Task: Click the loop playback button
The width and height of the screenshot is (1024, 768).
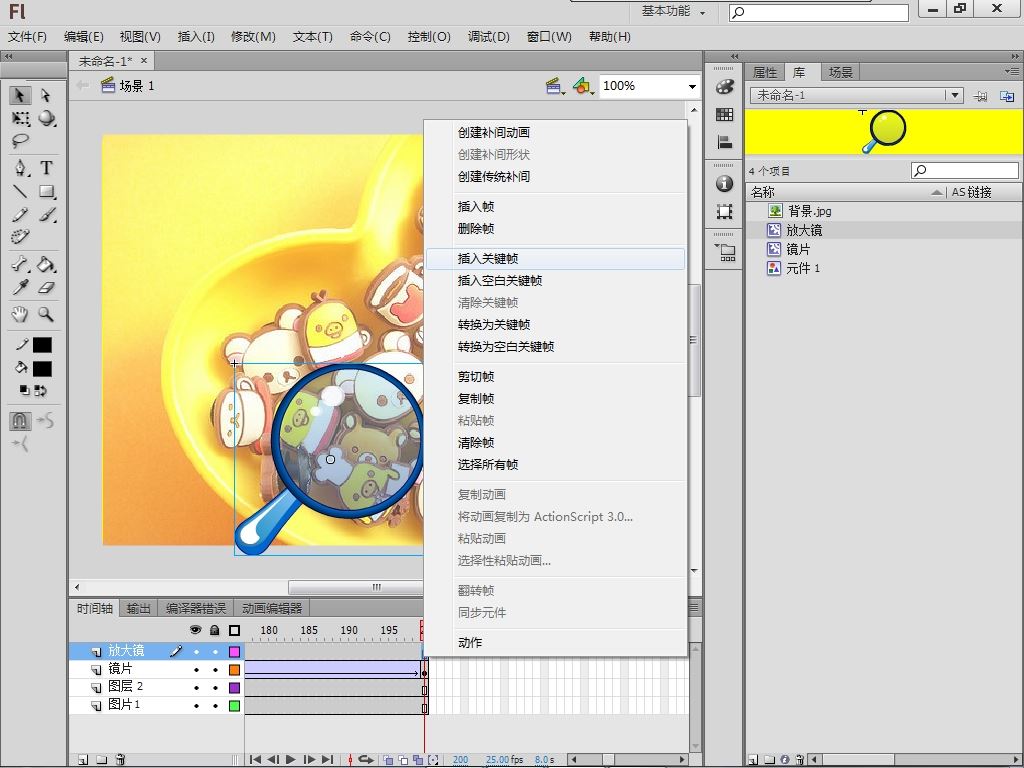Action: pos(366,760)
